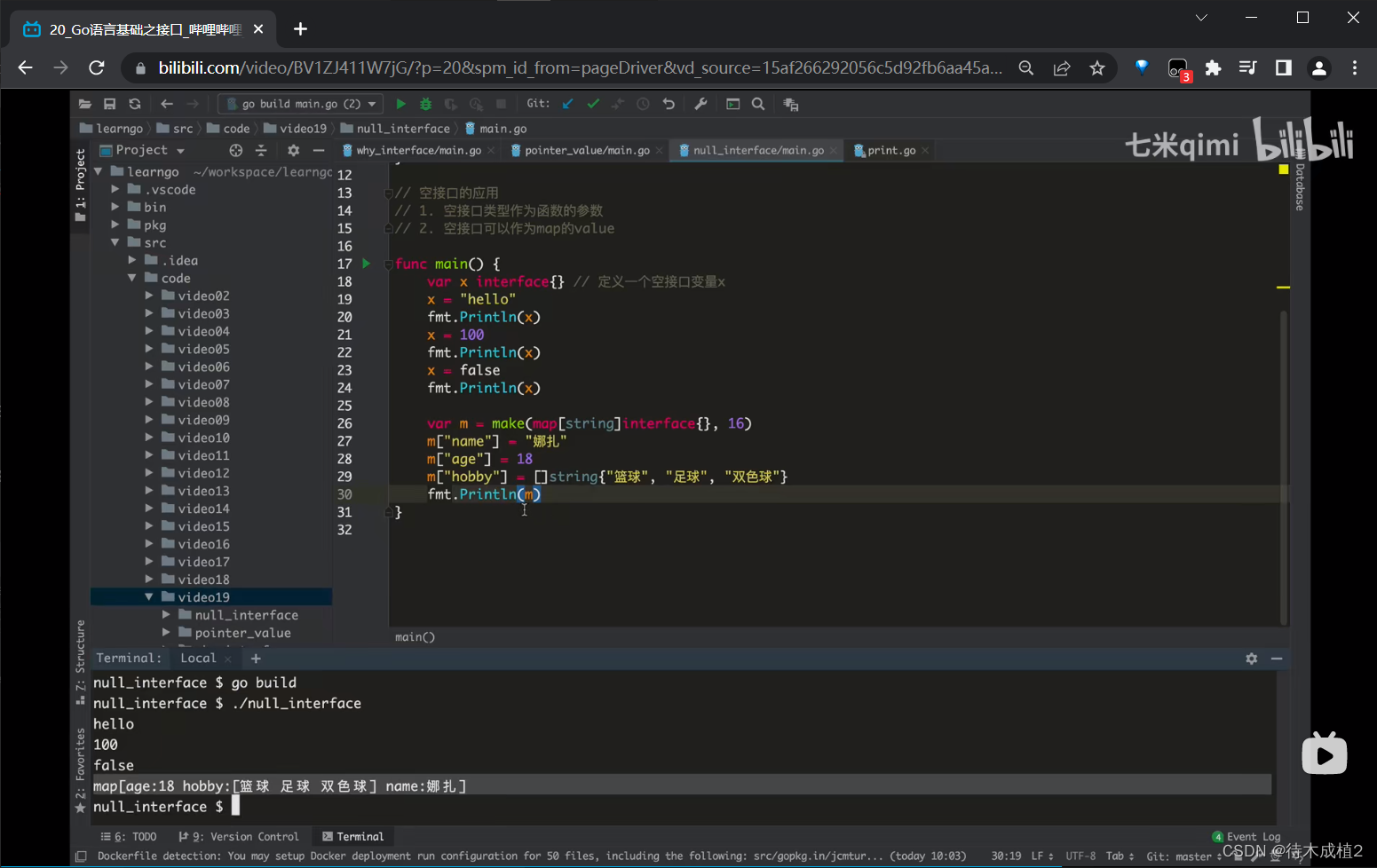
Task: Run the program with the green play icon
Action: (400, 104)
